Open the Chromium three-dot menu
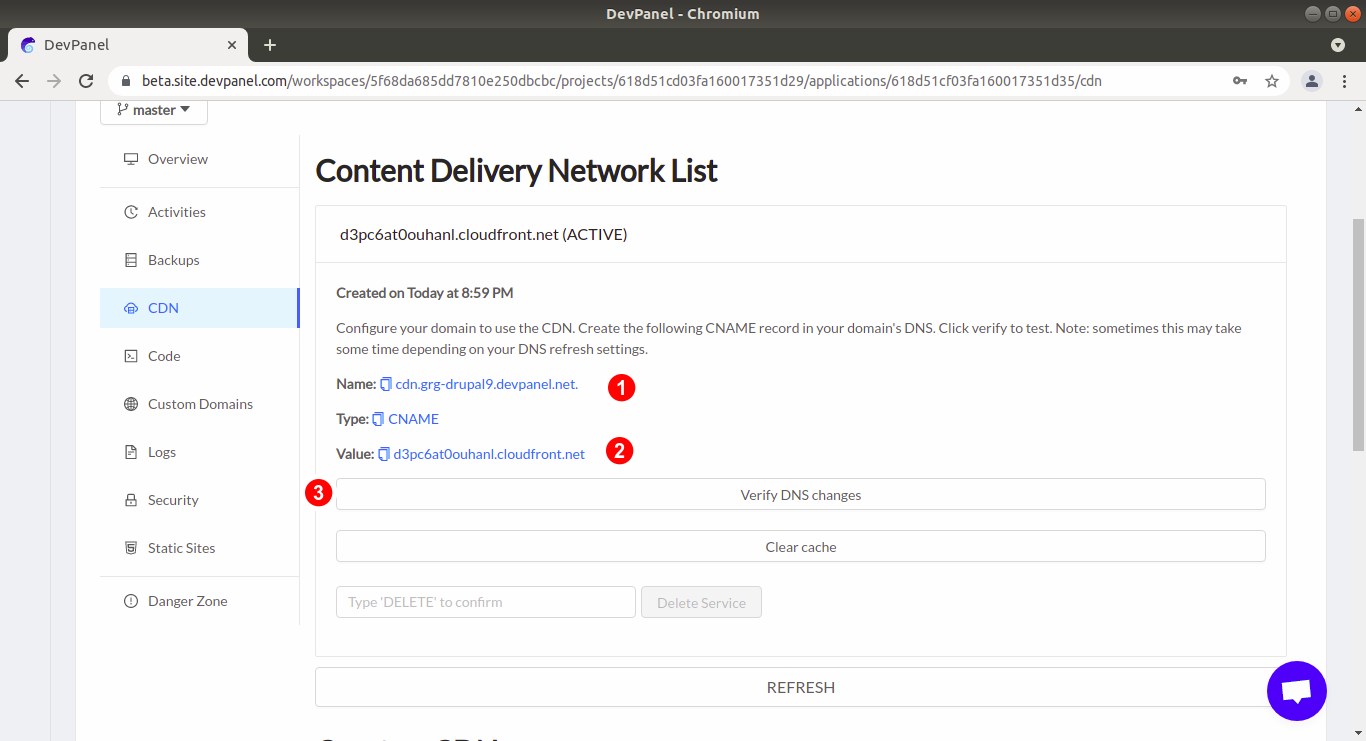1366x741 pixels. point(1345,81)
